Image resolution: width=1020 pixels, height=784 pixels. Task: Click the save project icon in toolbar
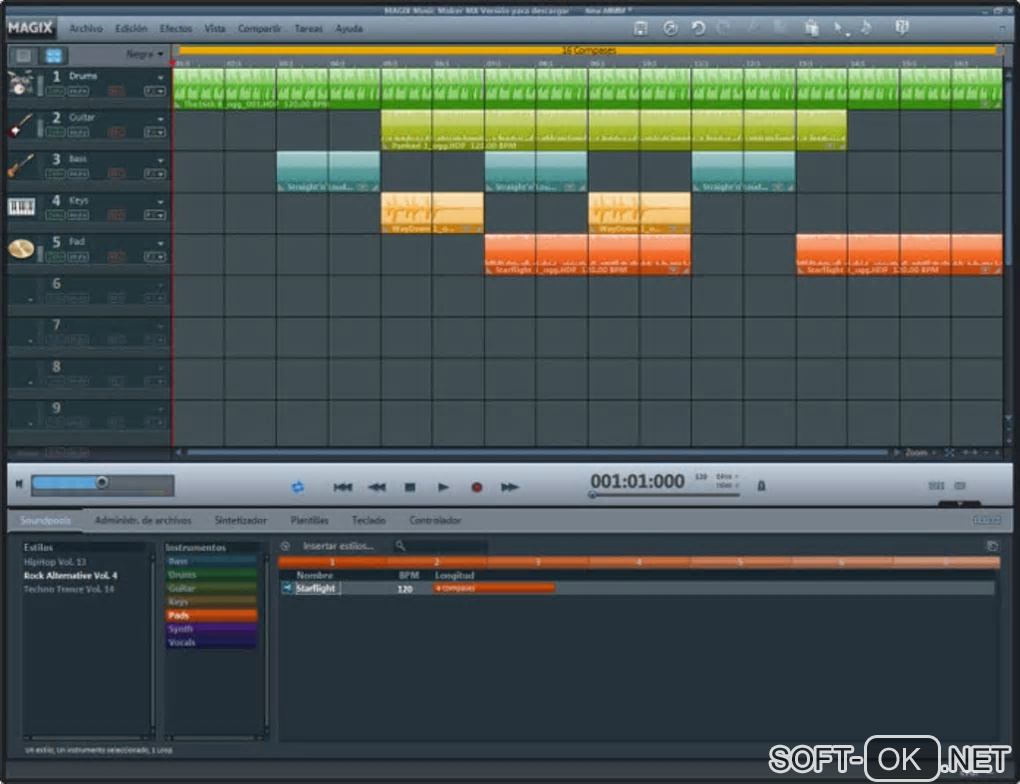[640, 28]
